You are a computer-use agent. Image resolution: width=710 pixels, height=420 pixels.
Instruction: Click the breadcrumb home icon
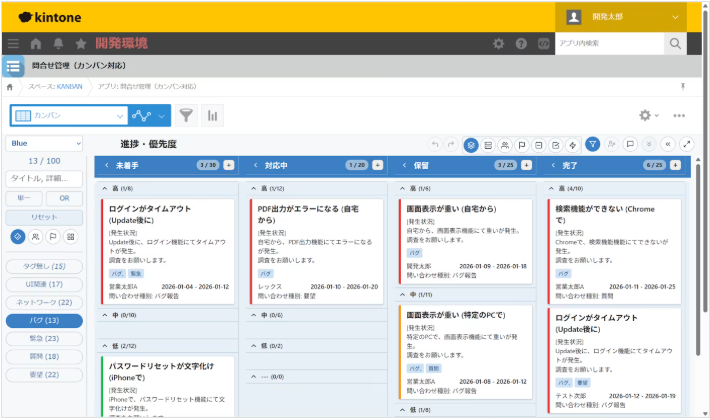pos(10,87)
